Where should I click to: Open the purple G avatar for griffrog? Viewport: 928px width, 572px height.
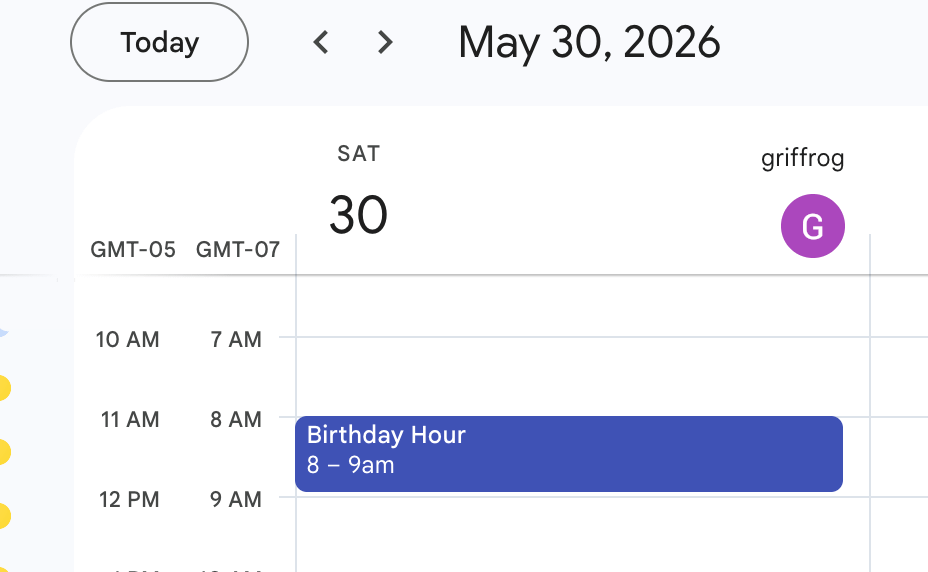coord(813,226)
